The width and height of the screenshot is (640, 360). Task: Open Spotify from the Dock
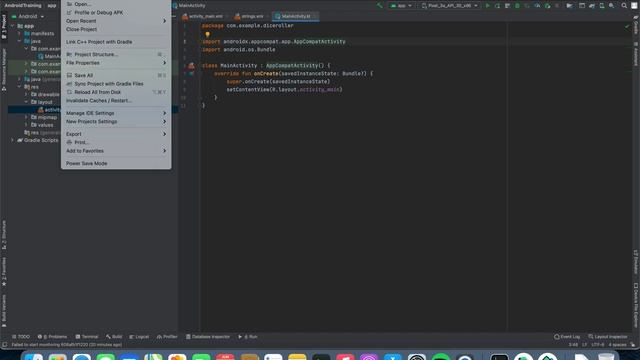tap(441, 356)
